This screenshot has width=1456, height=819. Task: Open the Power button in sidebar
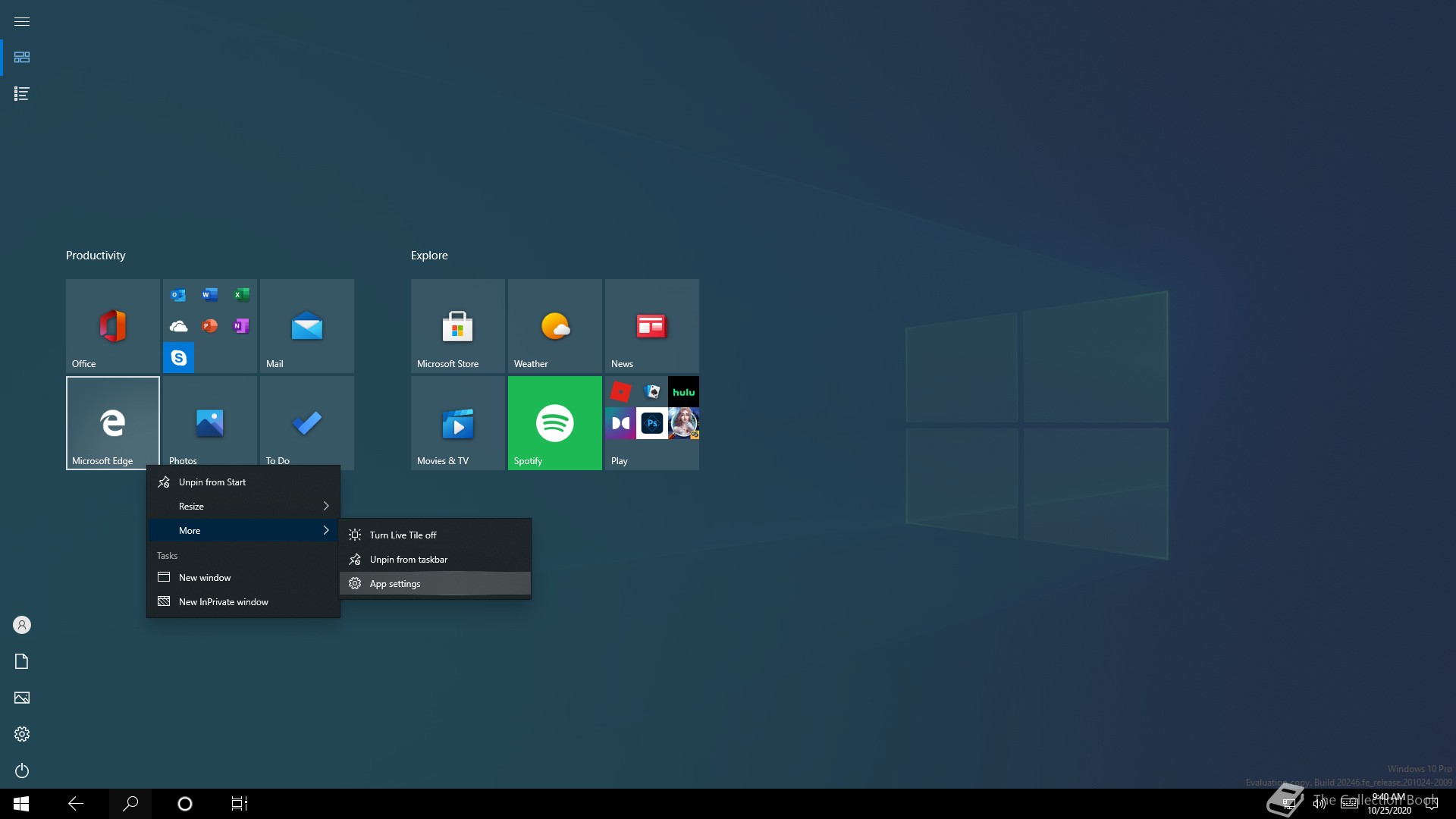tap(22, 770)
